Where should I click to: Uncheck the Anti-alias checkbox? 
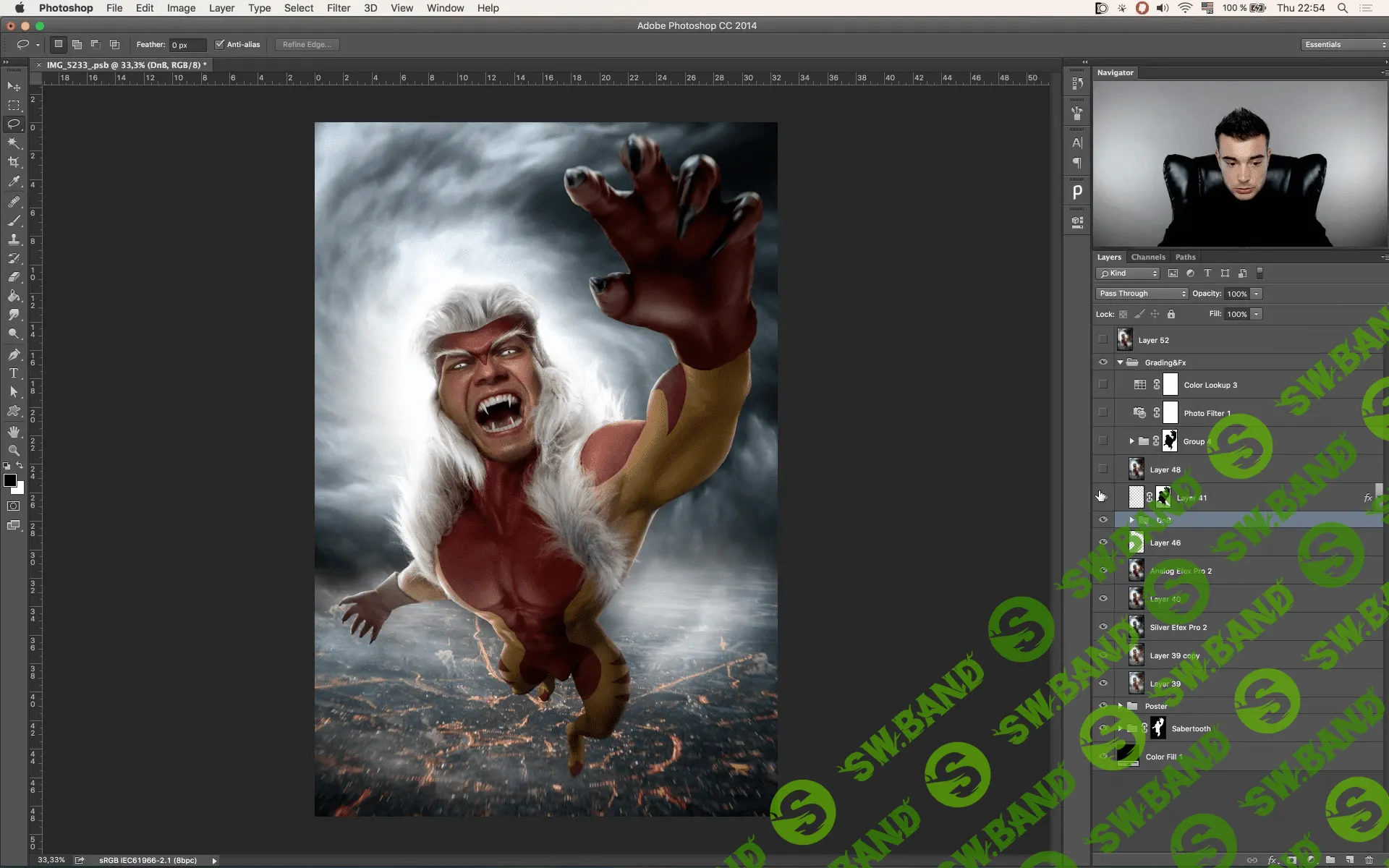coord(220,44)
